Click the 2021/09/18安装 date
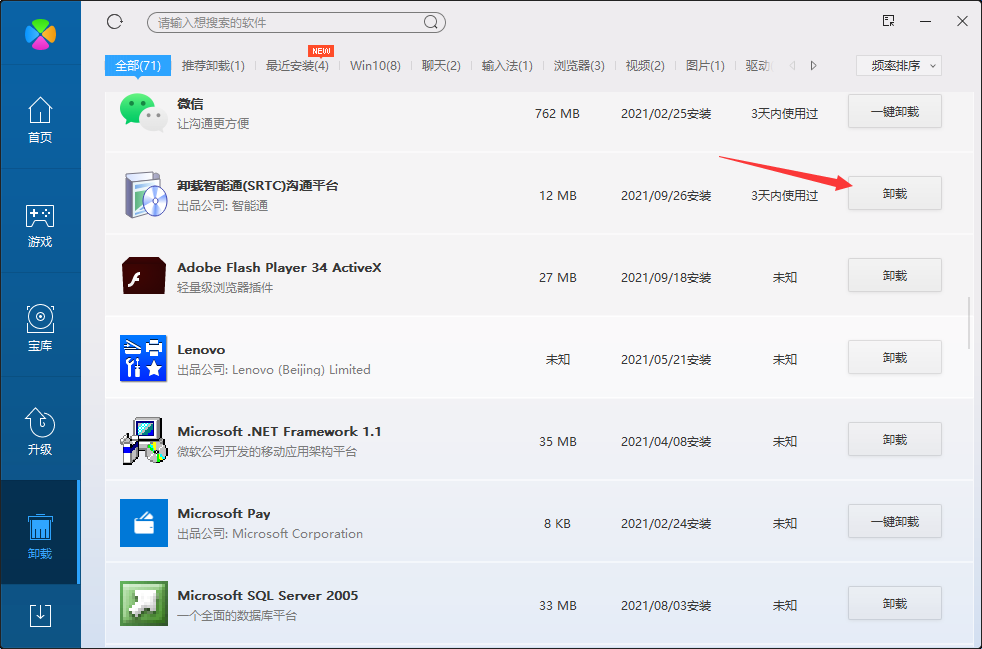Screen dimensions: 982x649 click(x=666, y=278)
